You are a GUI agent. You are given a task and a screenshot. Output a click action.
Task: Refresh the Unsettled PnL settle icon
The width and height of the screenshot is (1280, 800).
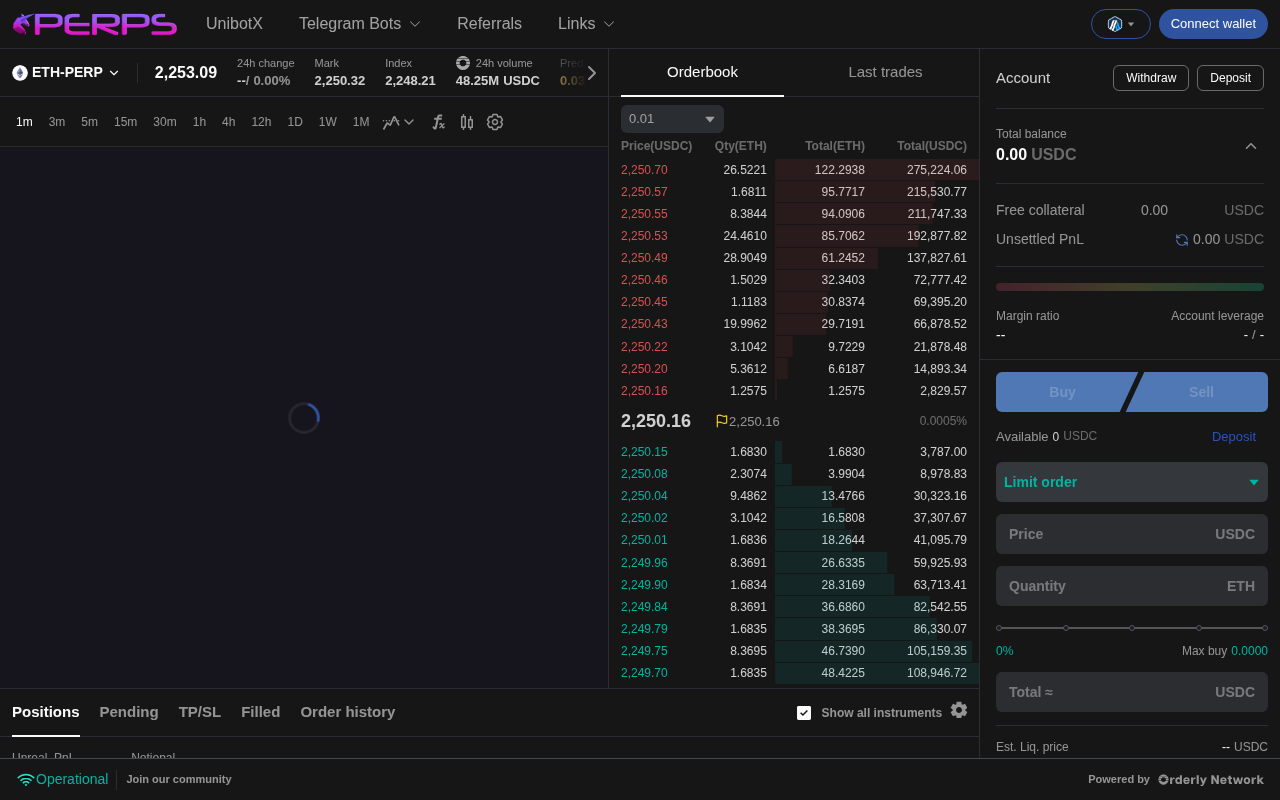point(1182,240)
